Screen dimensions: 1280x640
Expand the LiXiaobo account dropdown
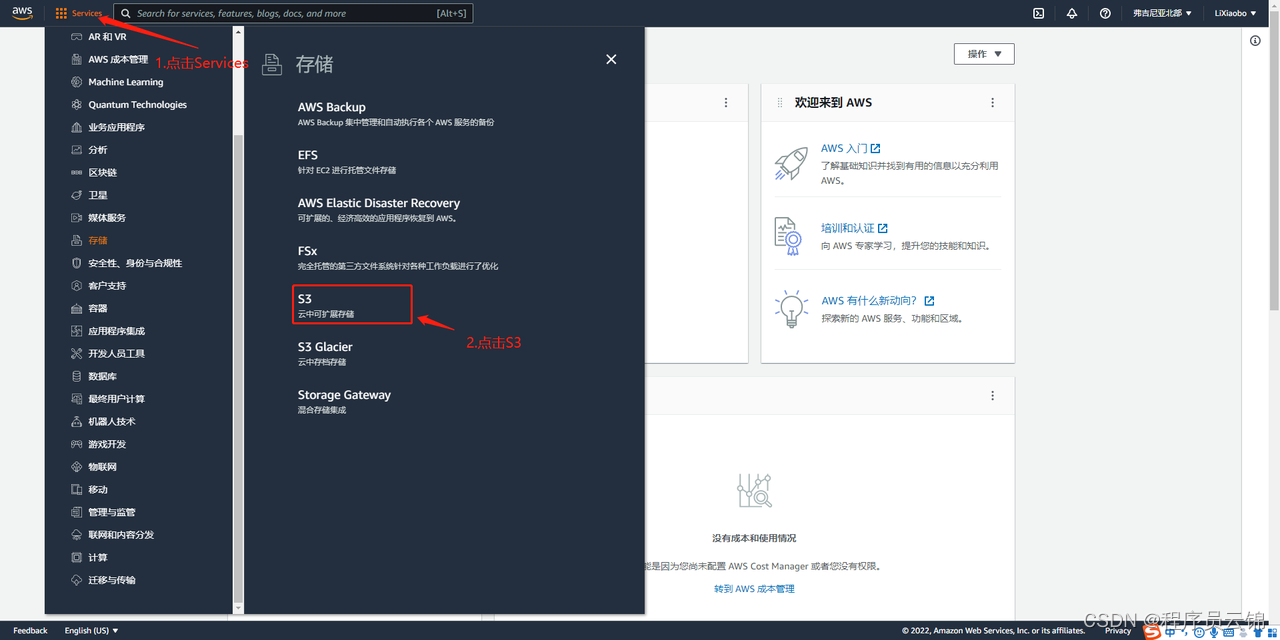1235,13
